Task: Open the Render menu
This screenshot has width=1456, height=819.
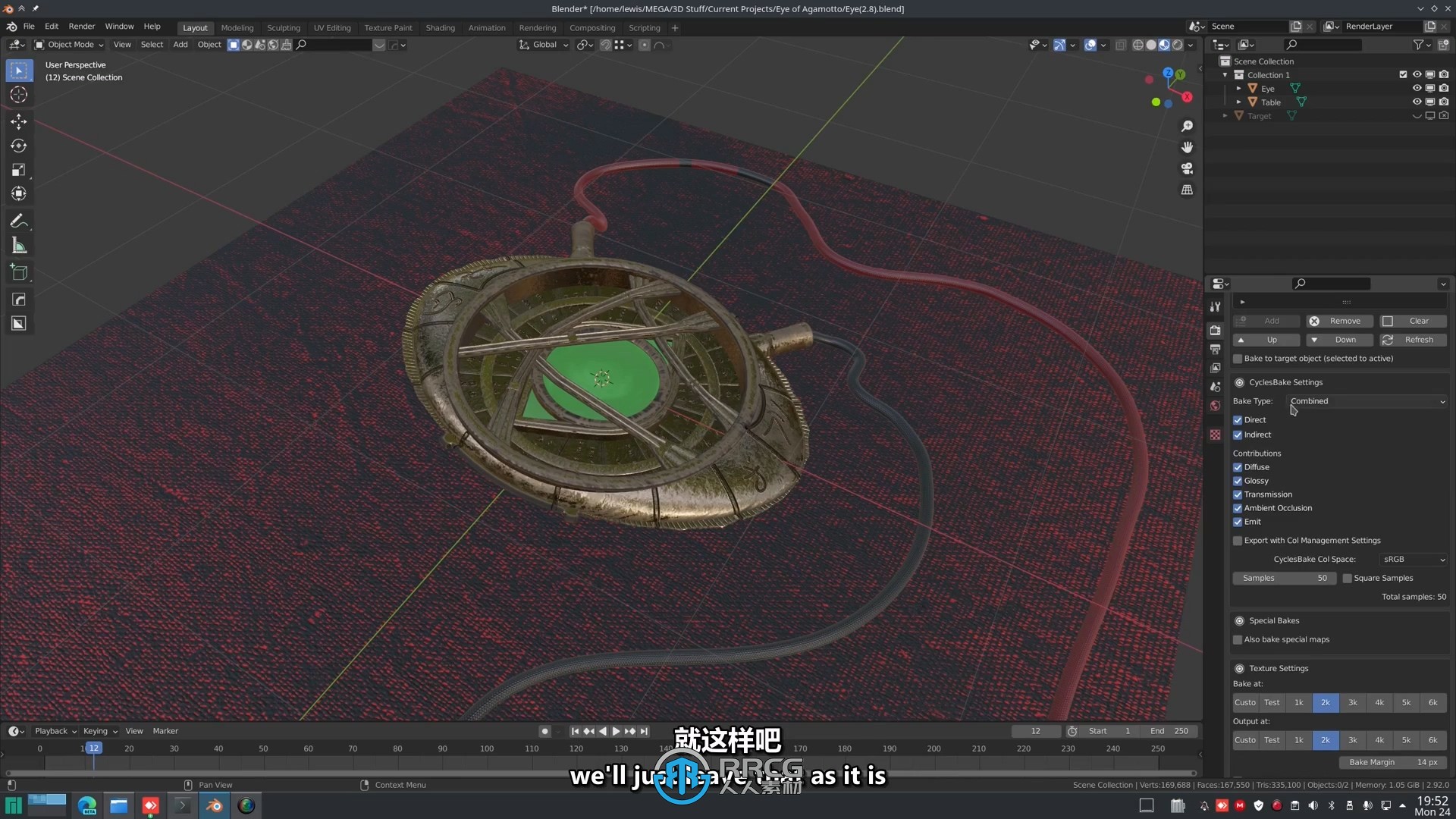Action: pos(82,27)
